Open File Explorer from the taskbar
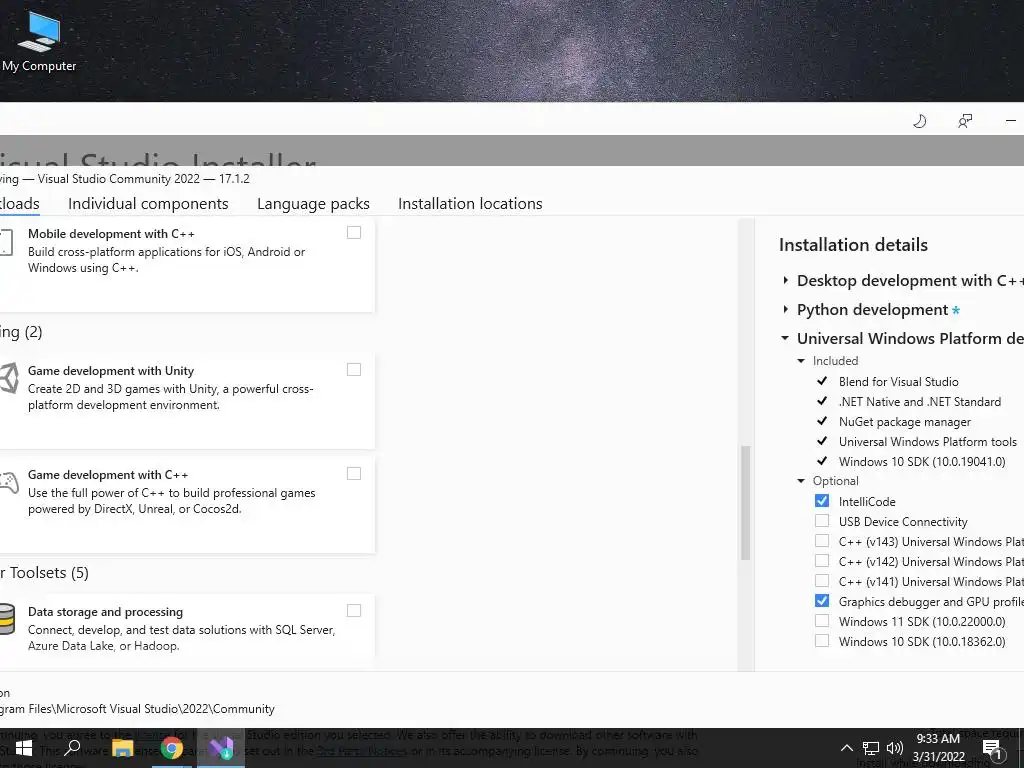 click(x=122, y=748)
